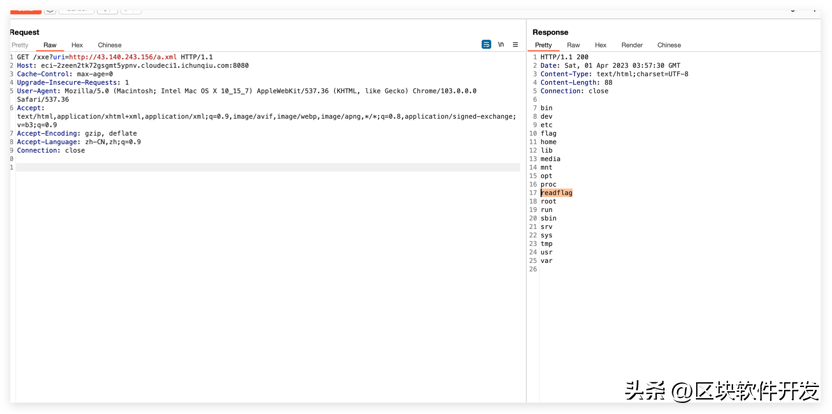
Task: Select the Raw tab in Request
Action: tap(49, 45)
